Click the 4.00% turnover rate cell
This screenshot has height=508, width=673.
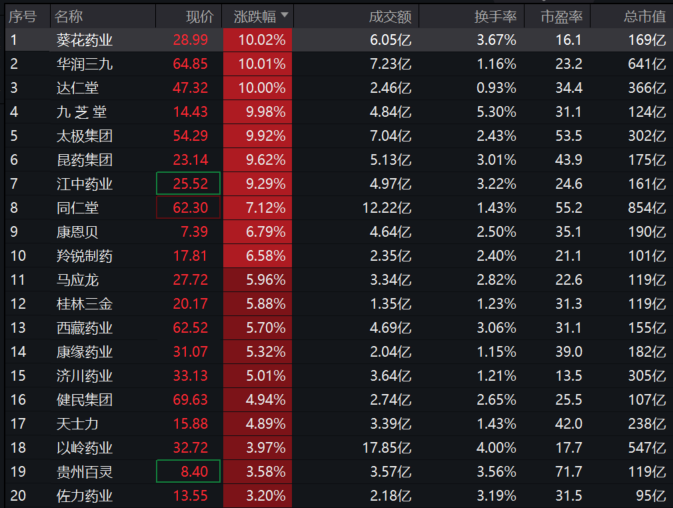(496, 448)
